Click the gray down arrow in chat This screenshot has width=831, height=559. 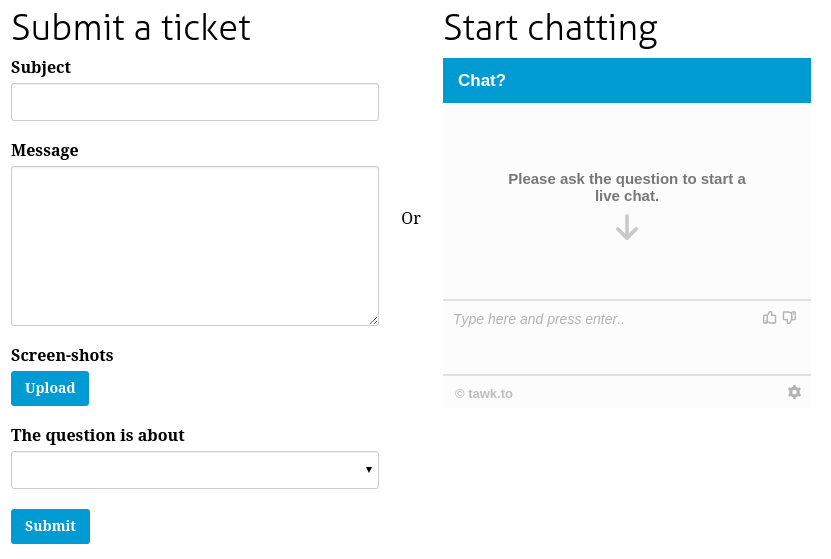tap(627, 227)
